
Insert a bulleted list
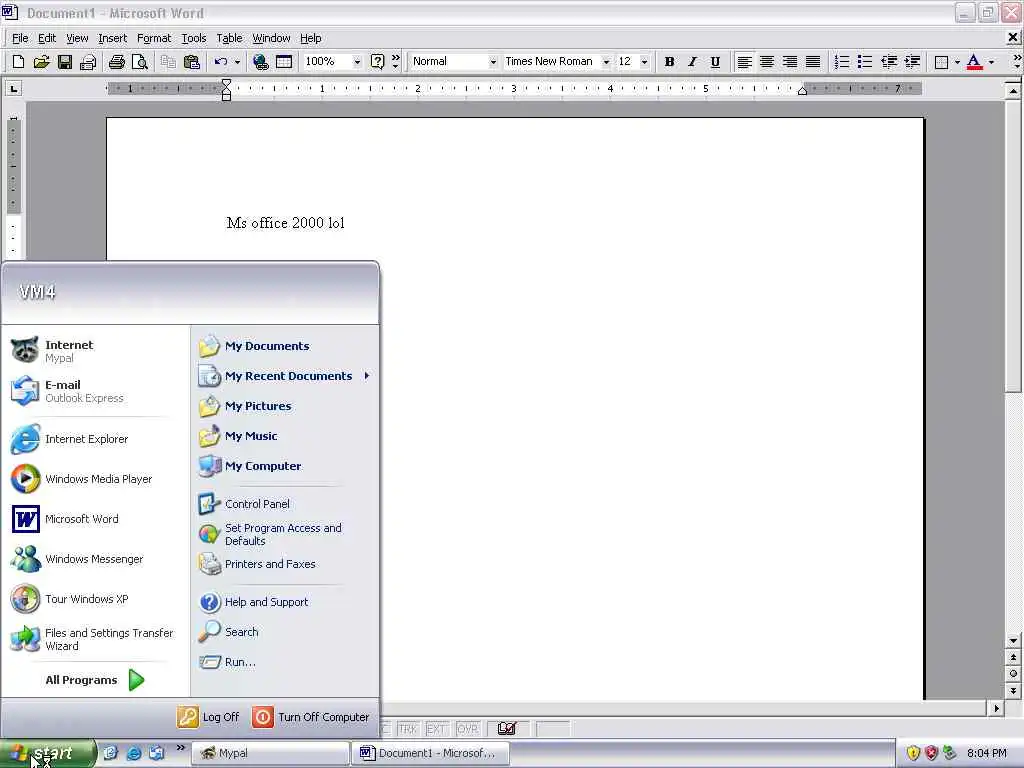(x=865, y=61)
